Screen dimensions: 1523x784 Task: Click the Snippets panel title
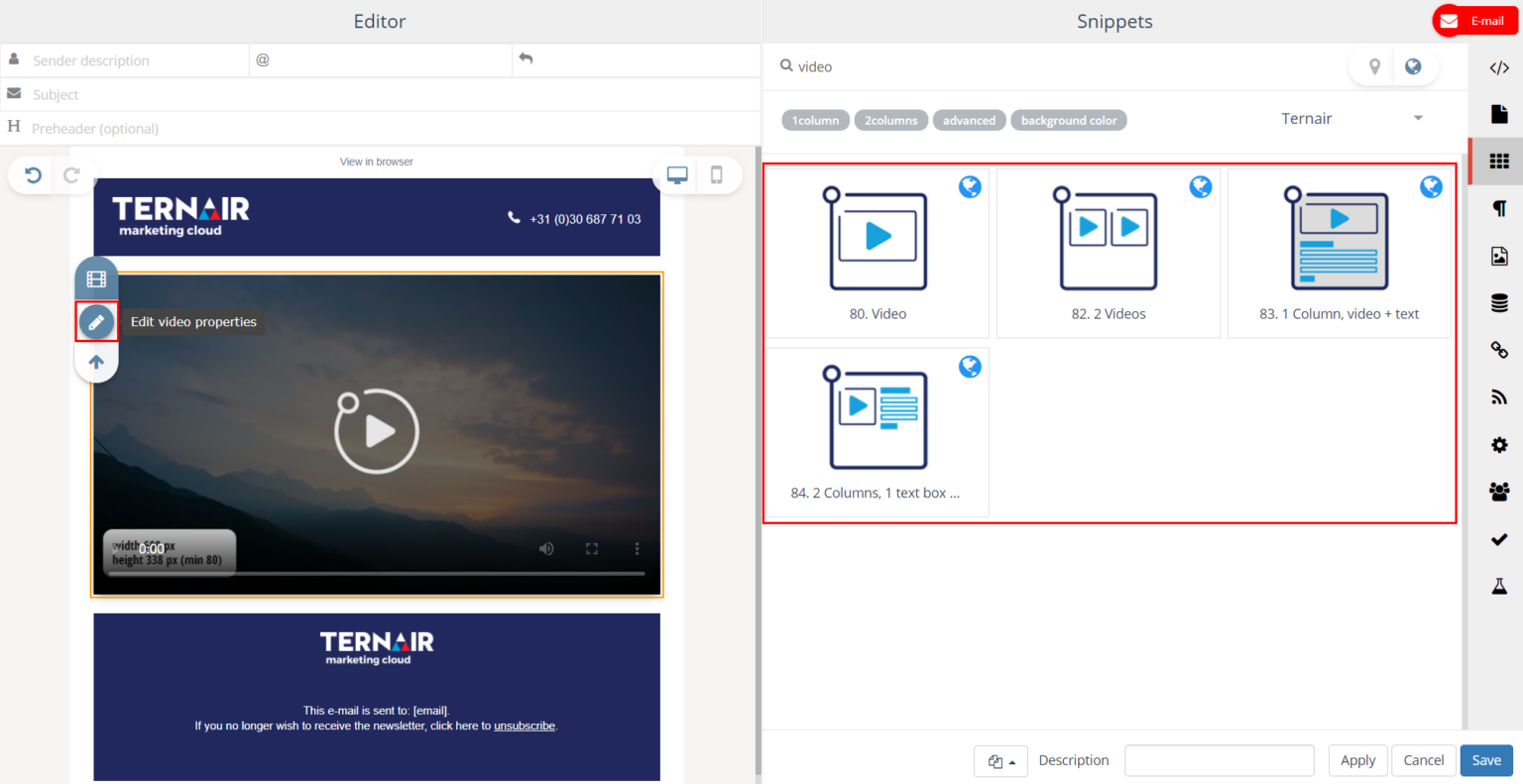[1114, 21]
